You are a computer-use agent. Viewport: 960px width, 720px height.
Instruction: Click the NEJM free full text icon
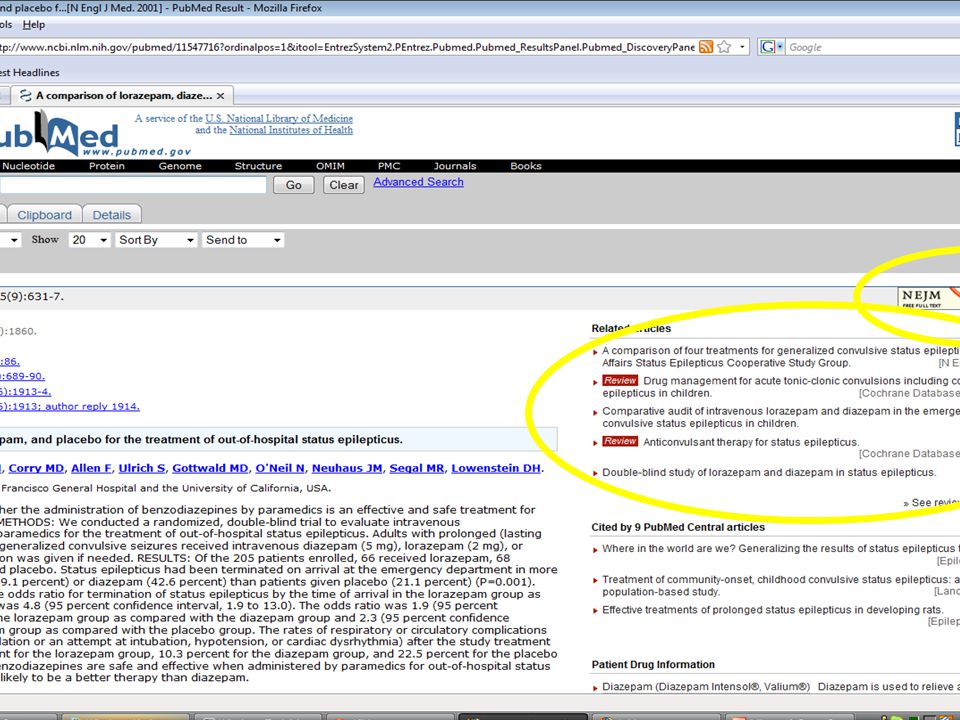[x=929, y=298]
